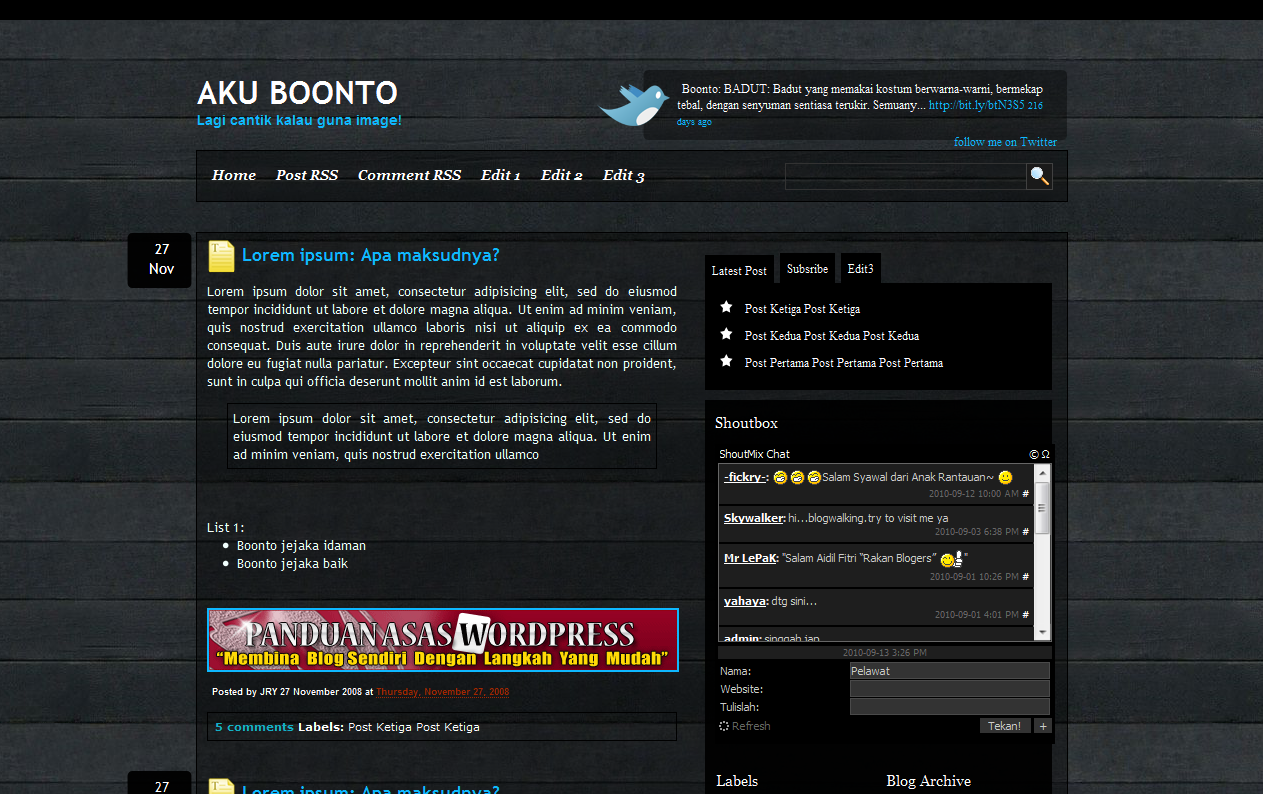Click follow me on Twitter link
The height and width of the screenshot is (794, 1263).
click(x=1005, y=142)
